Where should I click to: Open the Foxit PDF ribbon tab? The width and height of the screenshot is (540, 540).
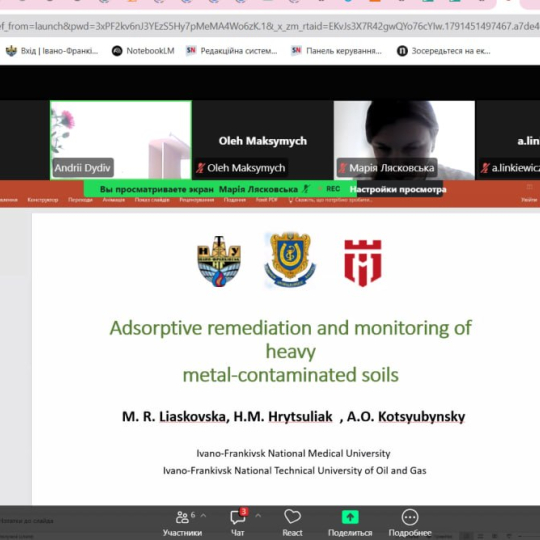coord(266,200)
